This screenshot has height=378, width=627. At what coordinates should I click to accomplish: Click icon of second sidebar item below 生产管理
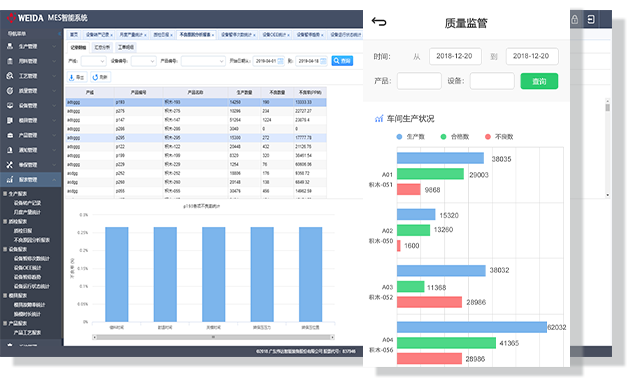click(10, 76)
